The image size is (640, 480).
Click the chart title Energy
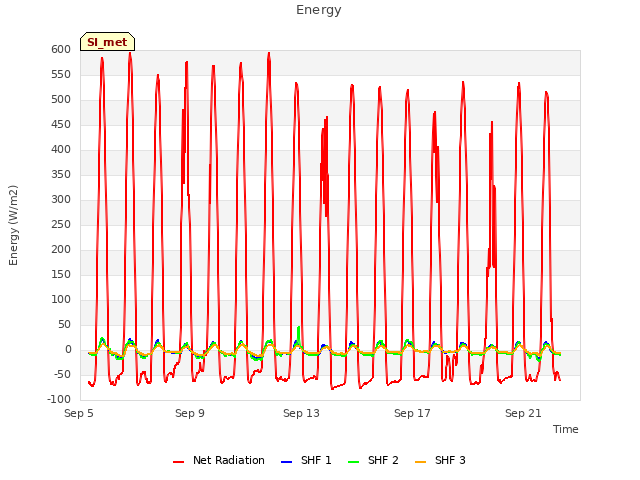pos(319,10)
